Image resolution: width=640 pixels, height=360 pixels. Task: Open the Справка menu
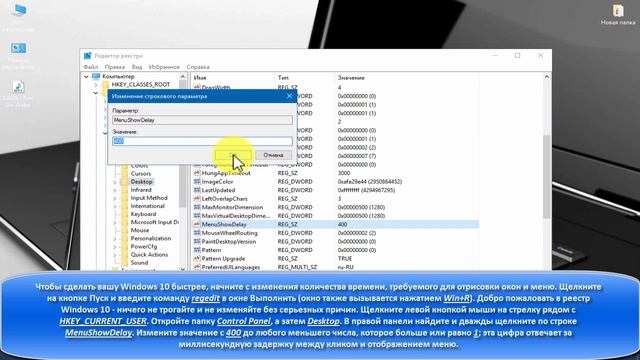tap(198, 67)
